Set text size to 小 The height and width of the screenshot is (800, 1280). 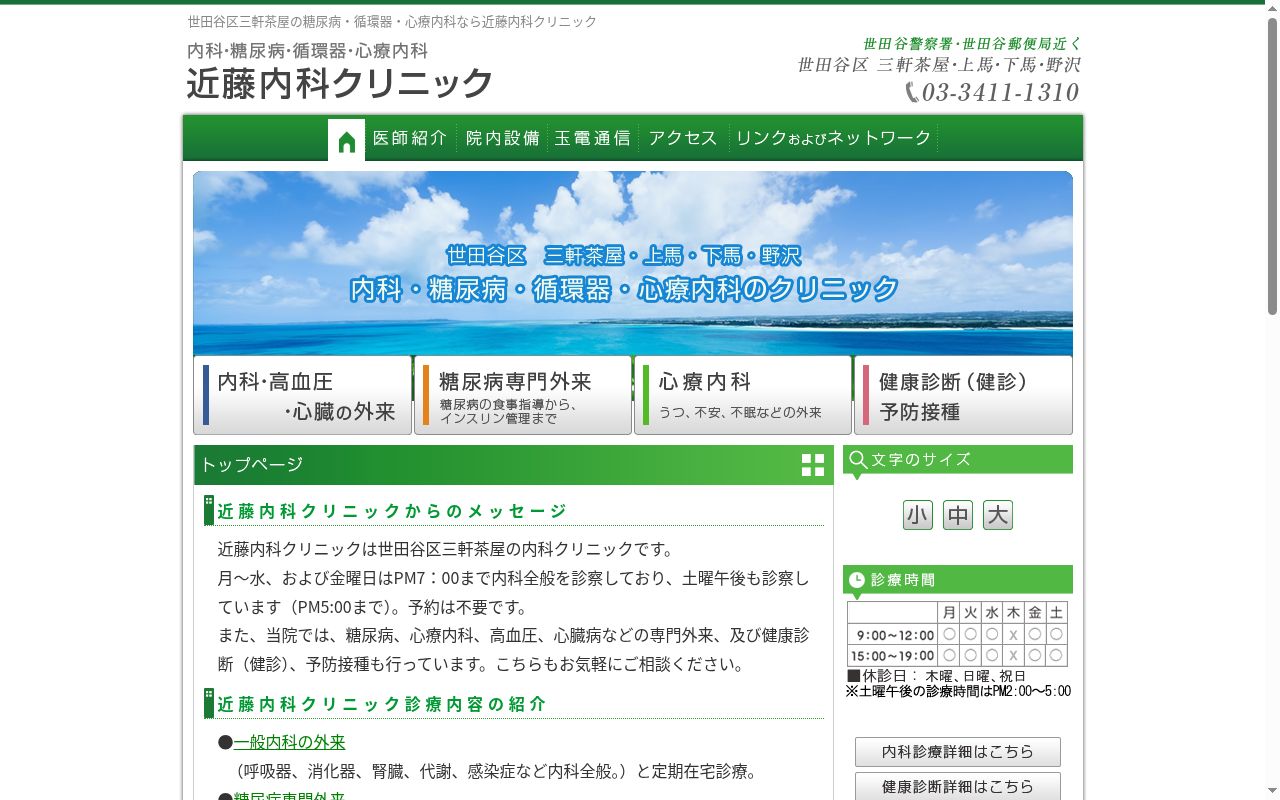click(918, 515)
